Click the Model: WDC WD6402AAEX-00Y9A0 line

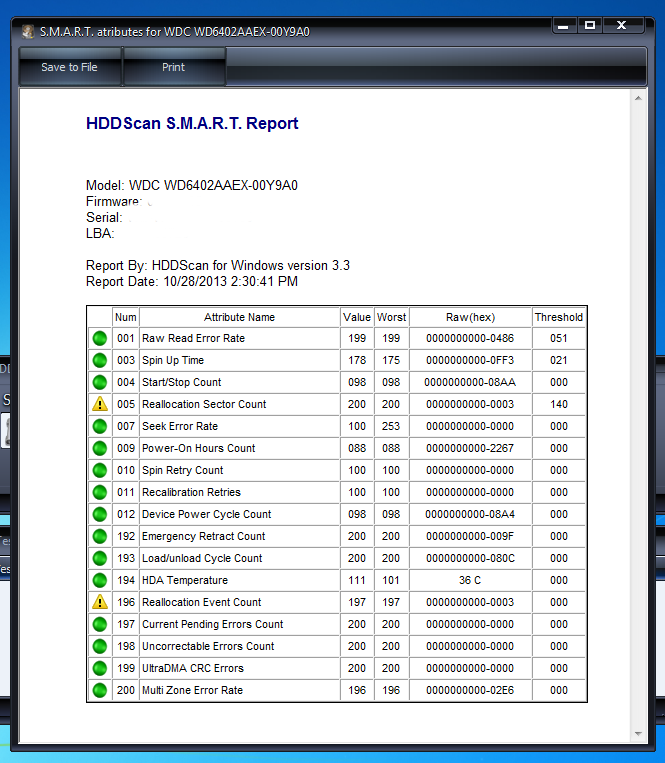point(192,185)
